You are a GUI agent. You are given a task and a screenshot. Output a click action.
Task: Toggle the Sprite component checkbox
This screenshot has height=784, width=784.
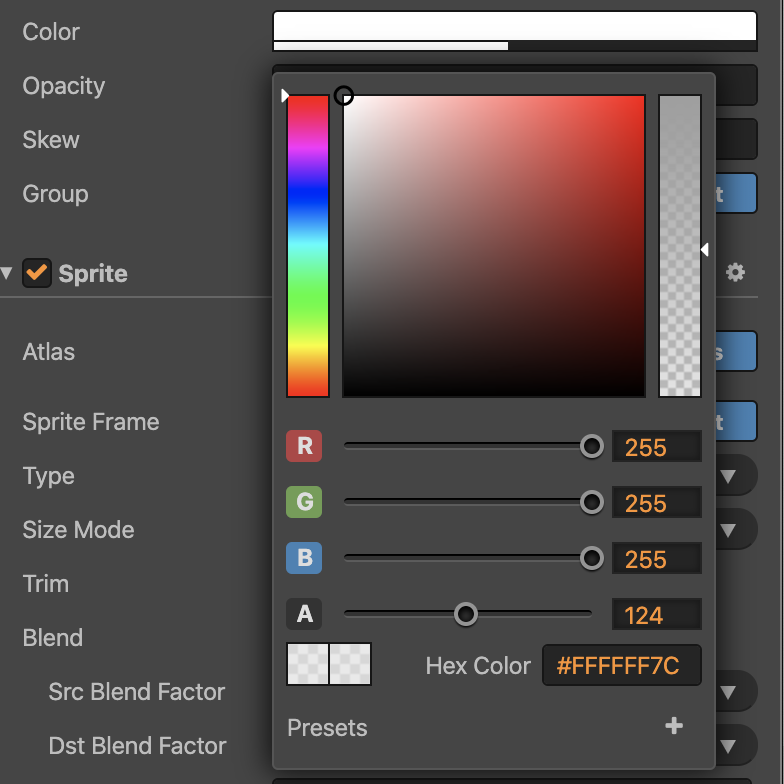tap(37, 273)
